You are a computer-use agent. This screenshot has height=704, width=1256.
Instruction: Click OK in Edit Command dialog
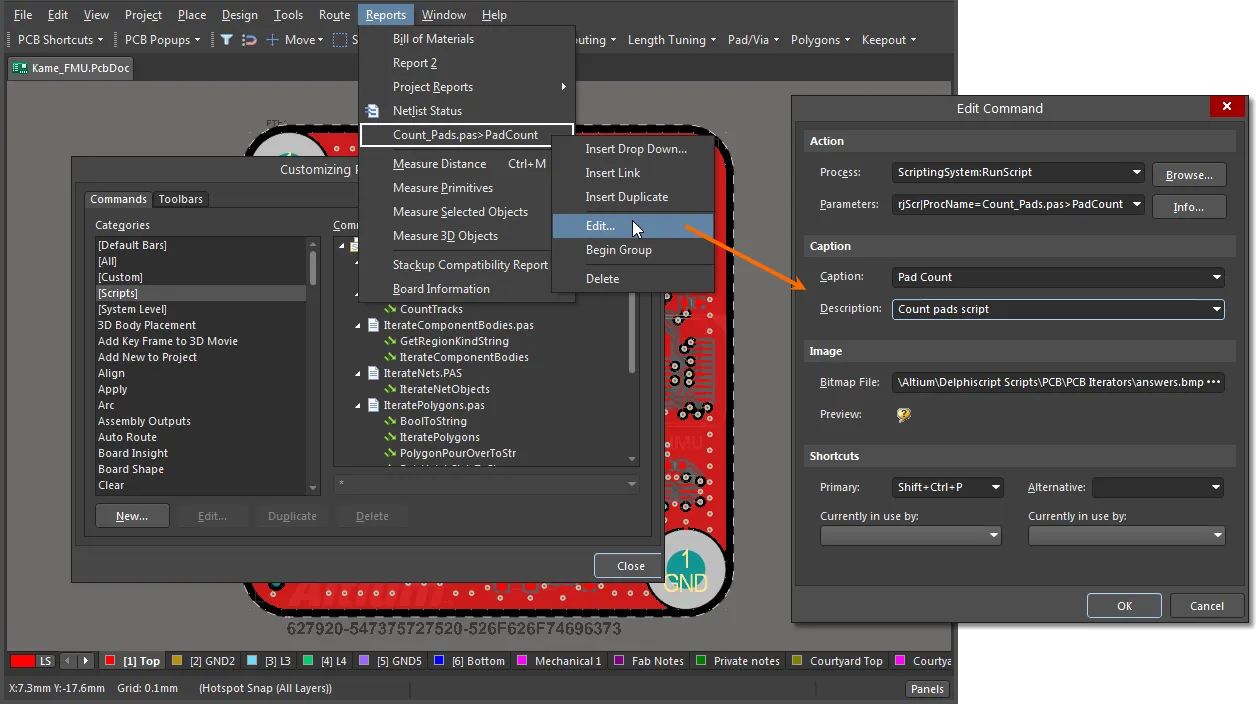point(1124,605)
